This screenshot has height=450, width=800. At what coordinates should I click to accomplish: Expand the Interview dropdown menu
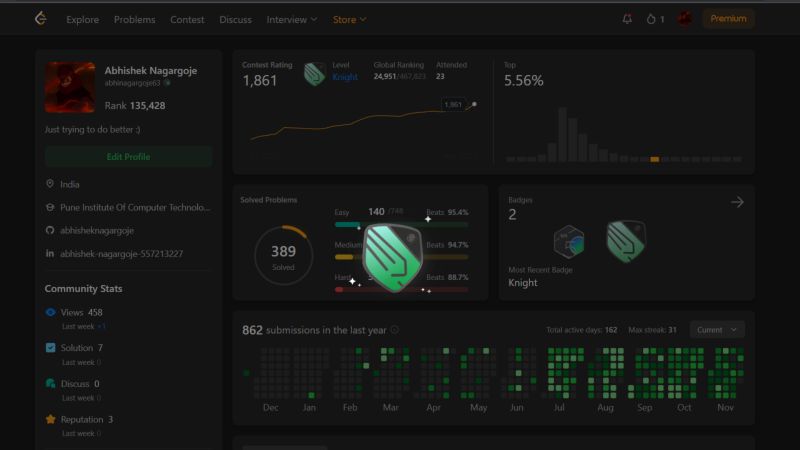tap(292, 19)
